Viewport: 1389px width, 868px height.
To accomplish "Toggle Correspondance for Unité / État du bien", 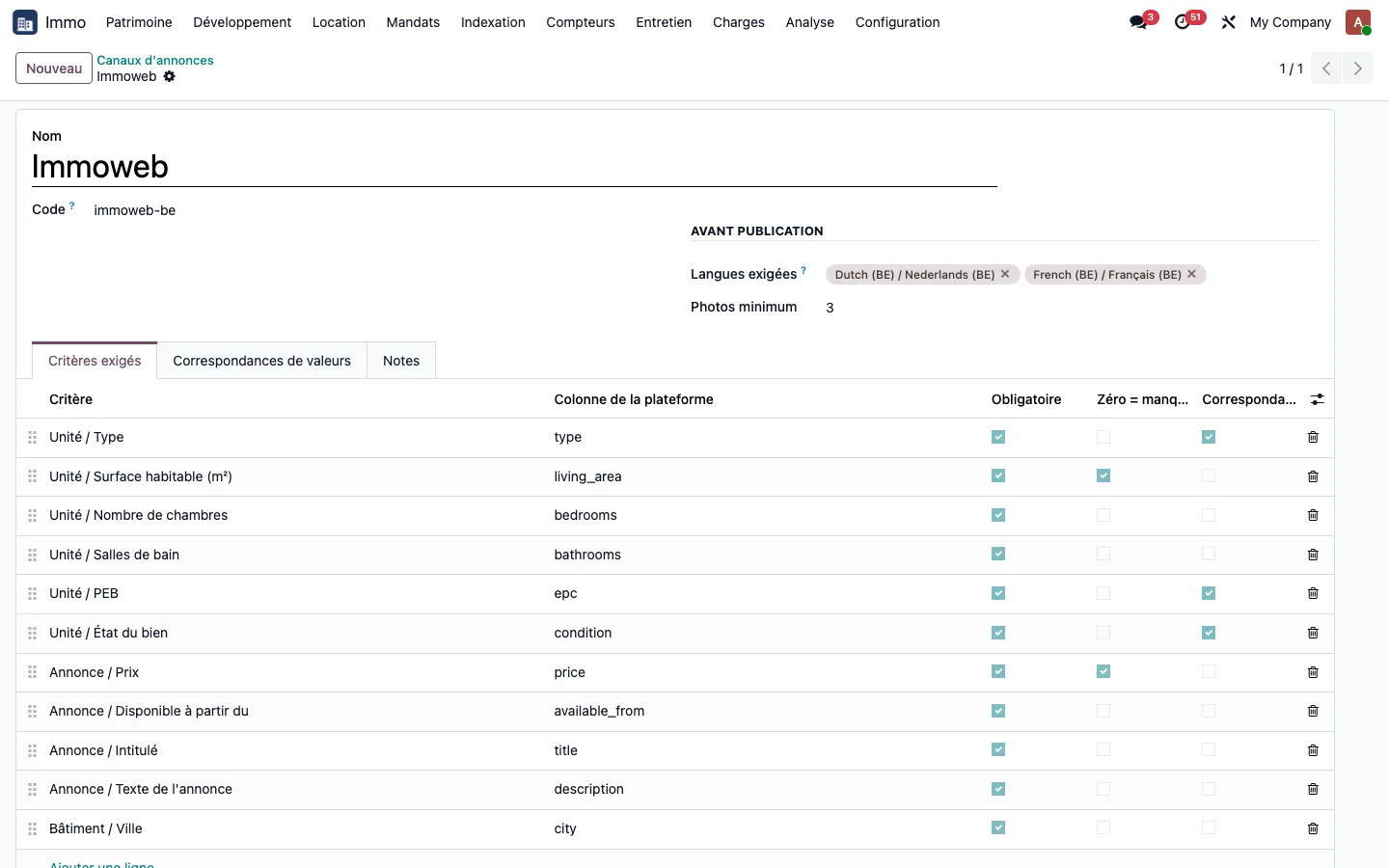I will pos(1209,633).
